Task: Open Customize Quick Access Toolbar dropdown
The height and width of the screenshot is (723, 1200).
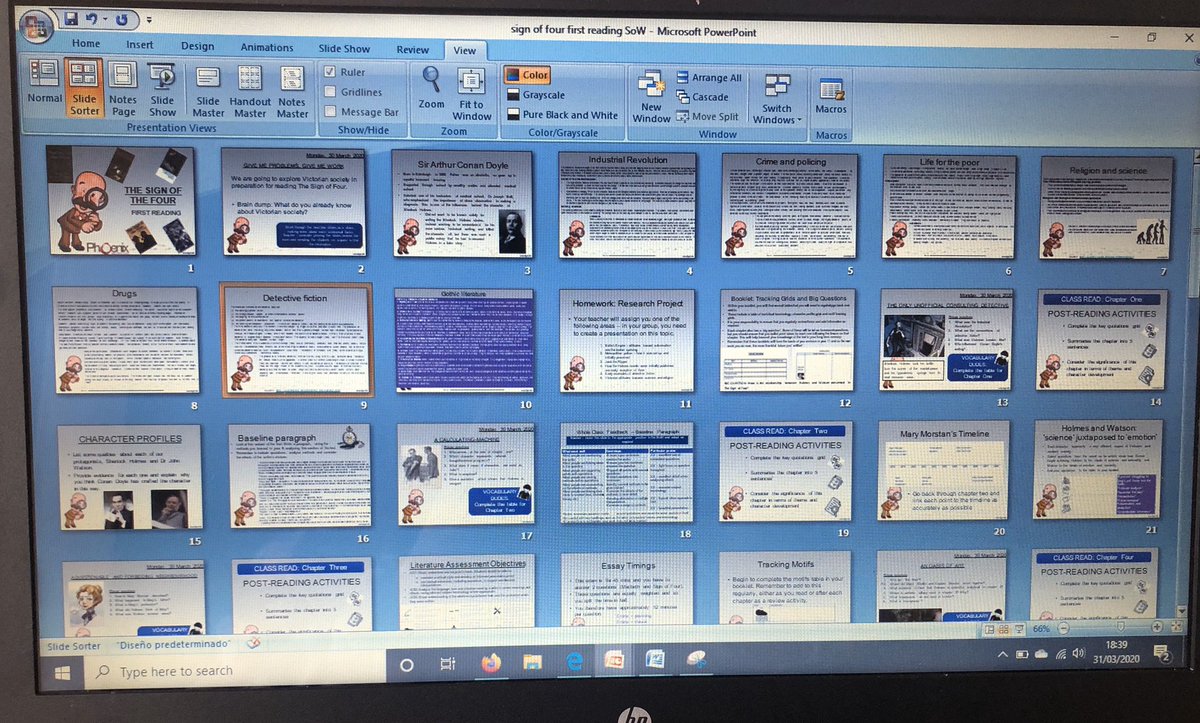Action: [148, 20]
